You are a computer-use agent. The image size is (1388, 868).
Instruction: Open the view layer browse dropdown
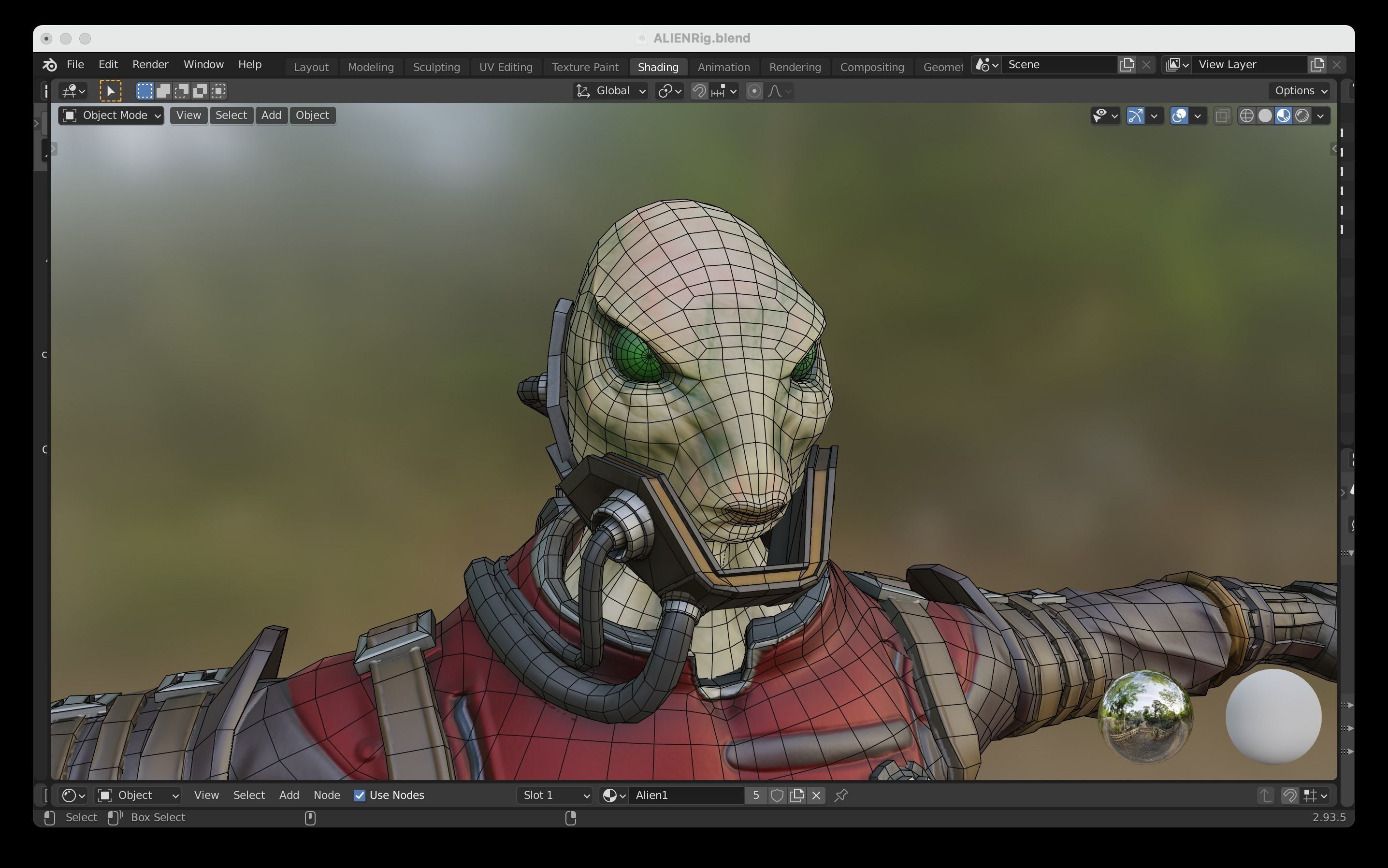coord(1177,65)
